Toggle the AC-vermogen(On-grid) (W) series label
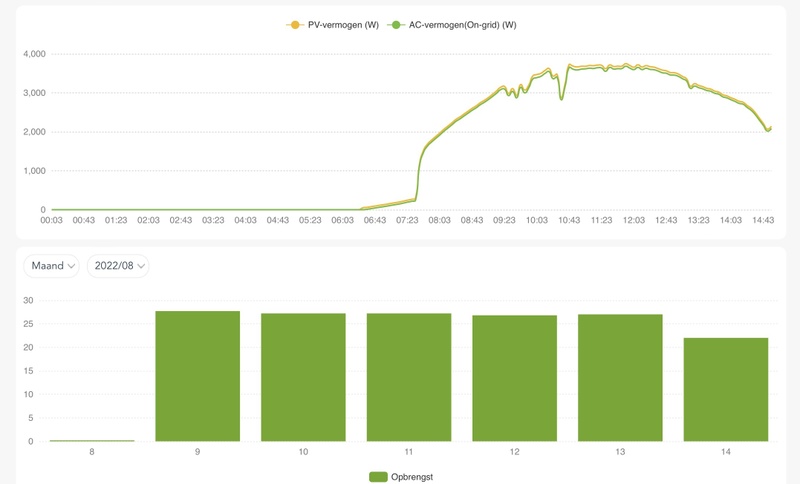 click(x=462, y=24)
